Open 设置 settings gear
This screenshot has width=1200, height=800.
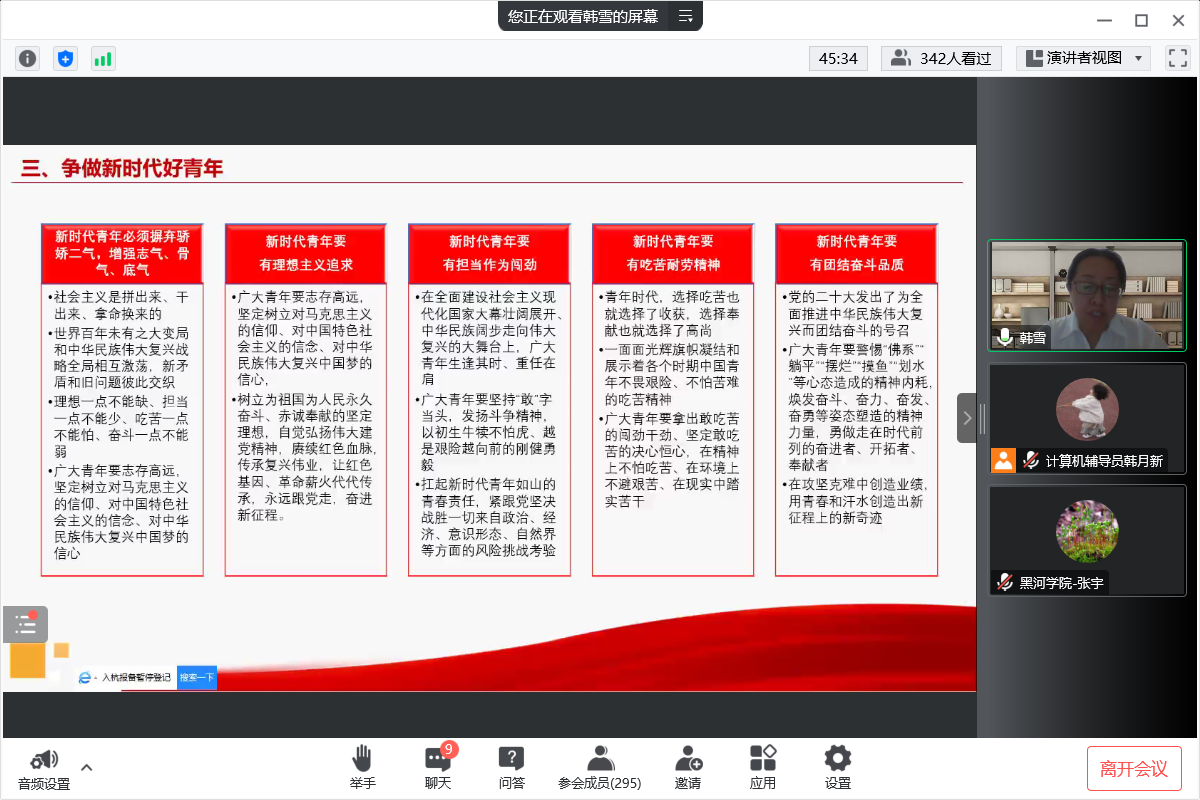(x=837, y=767)
